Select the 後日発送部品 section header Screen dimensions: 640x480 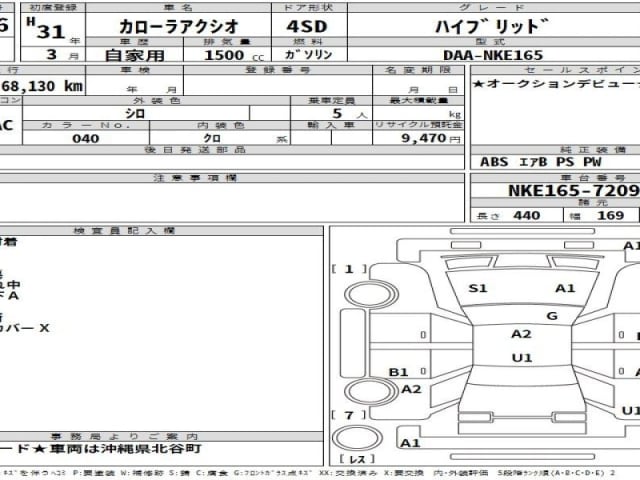coord(231,150)
